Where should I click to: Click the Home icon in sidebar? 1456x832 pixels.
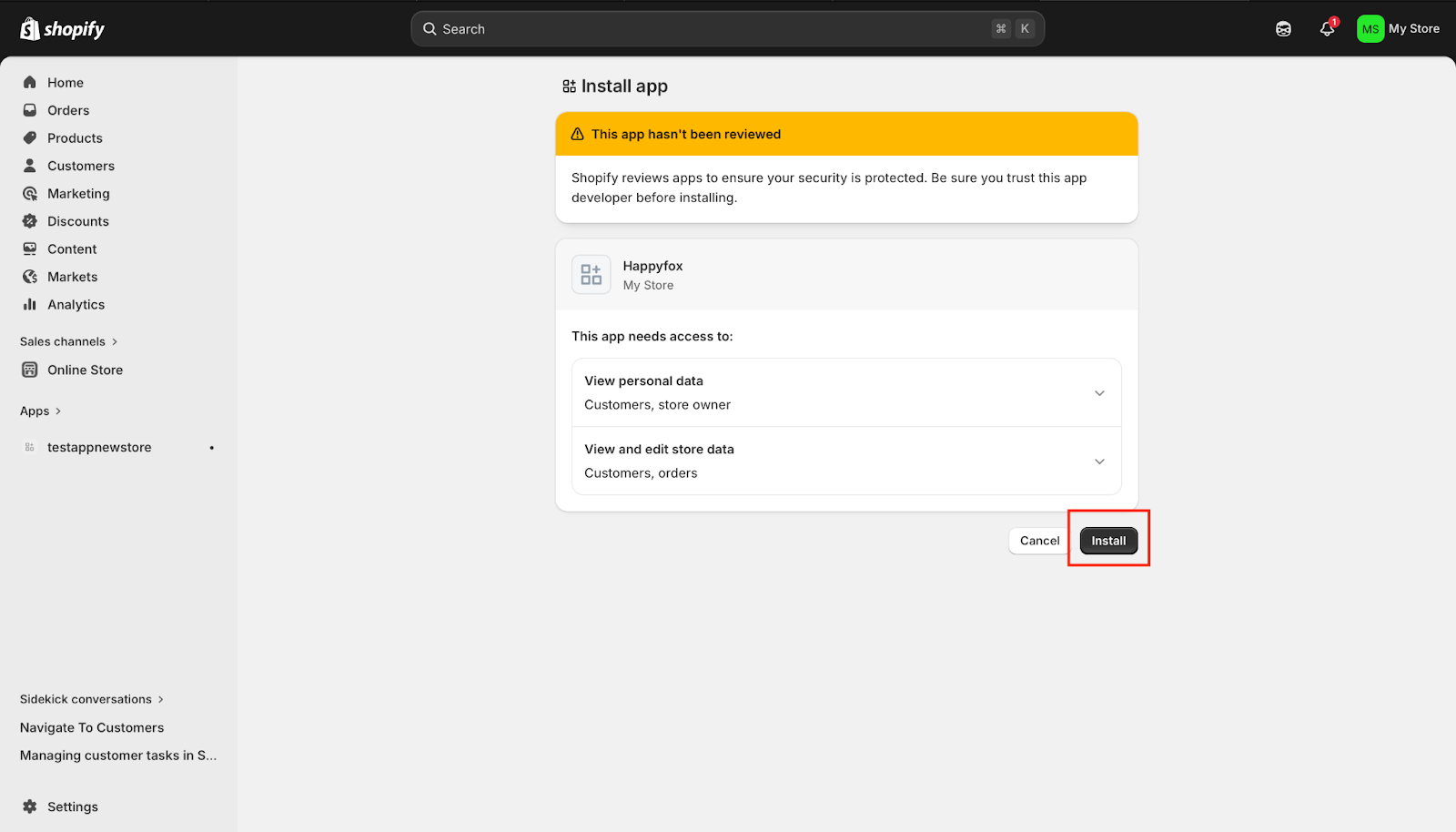point(30,83)
